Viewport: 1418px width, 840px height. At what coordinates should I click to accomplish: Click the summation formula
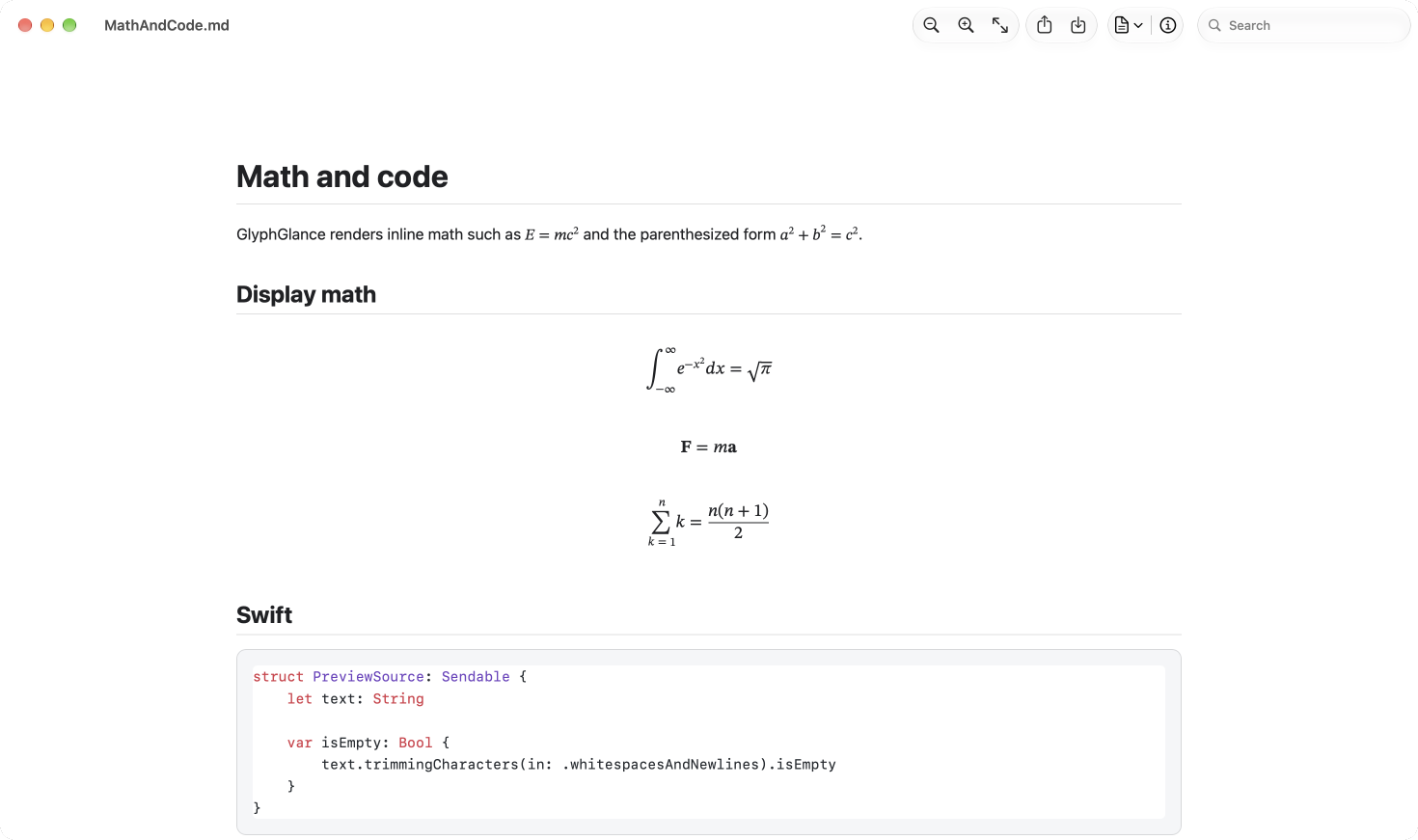coord(709,523)
